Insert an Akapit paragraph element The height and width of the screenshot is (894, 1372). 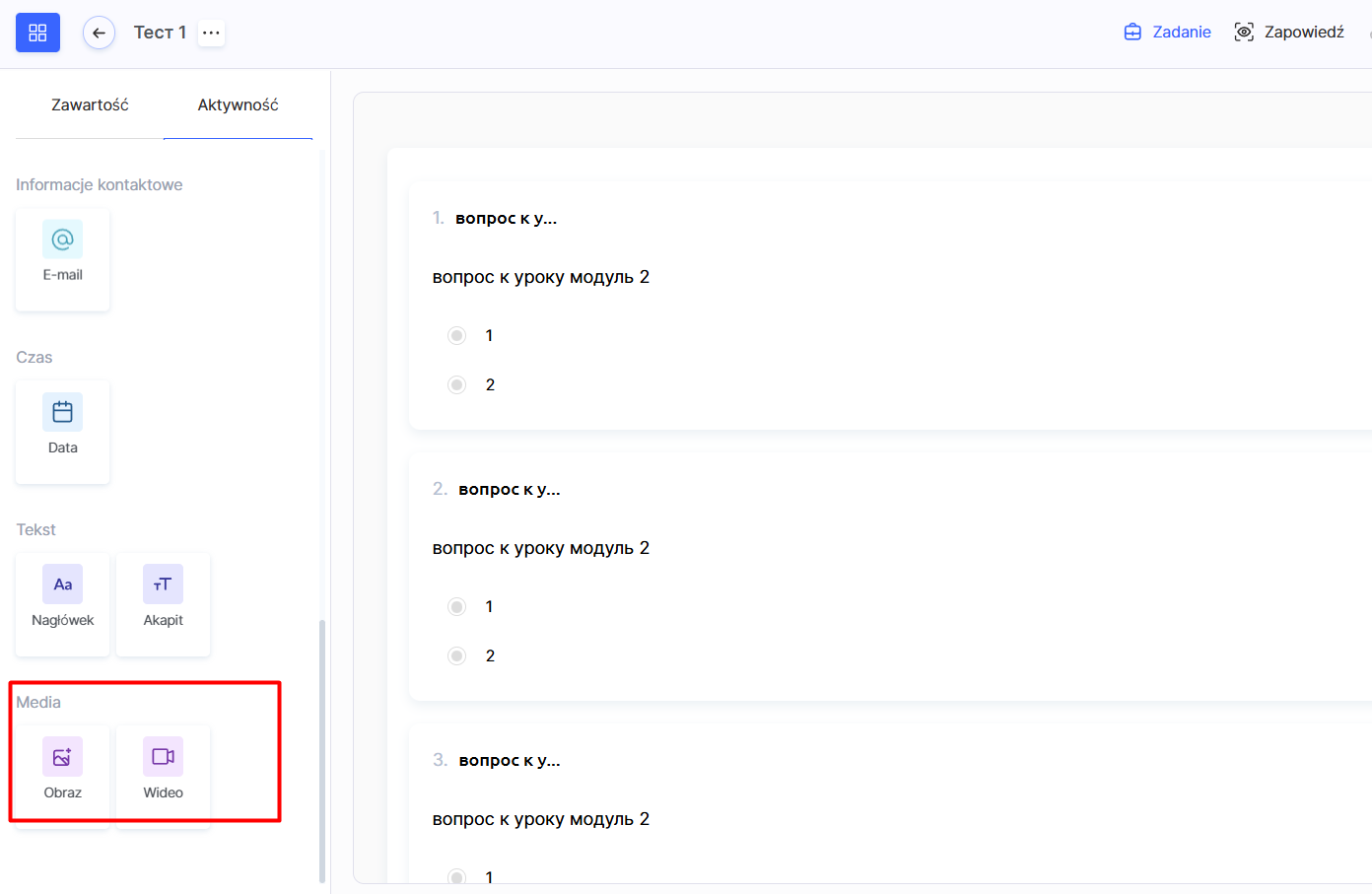pos(163,604)
